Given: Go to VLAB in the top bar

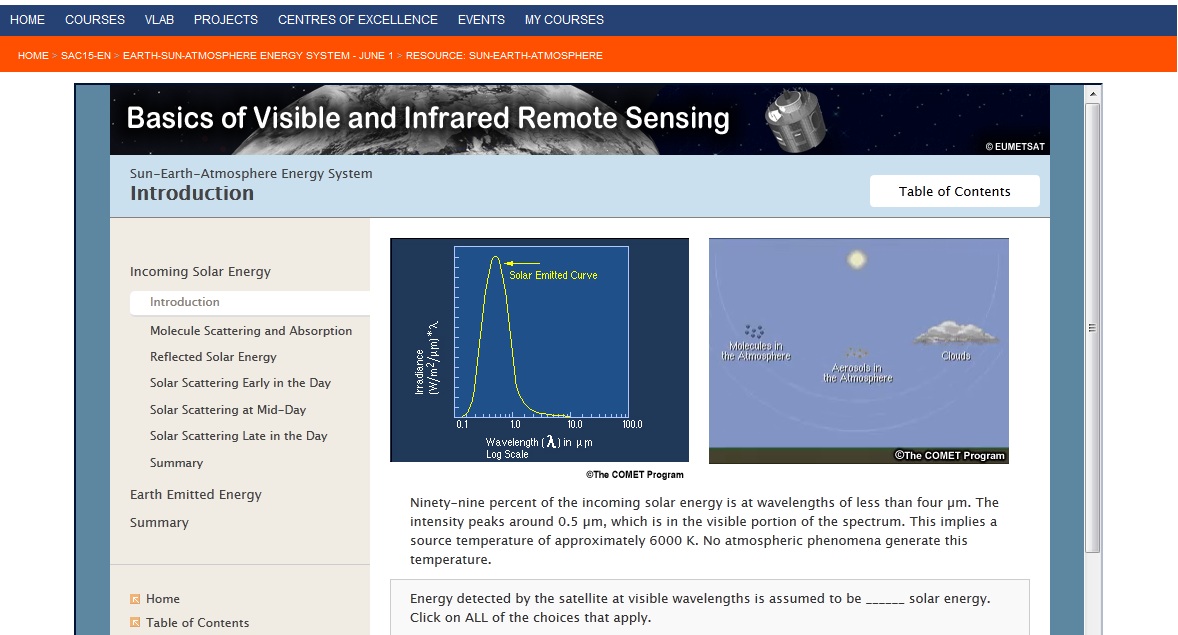Looking at the screenshot, I should pyautogui.click(x=159, y=20).
